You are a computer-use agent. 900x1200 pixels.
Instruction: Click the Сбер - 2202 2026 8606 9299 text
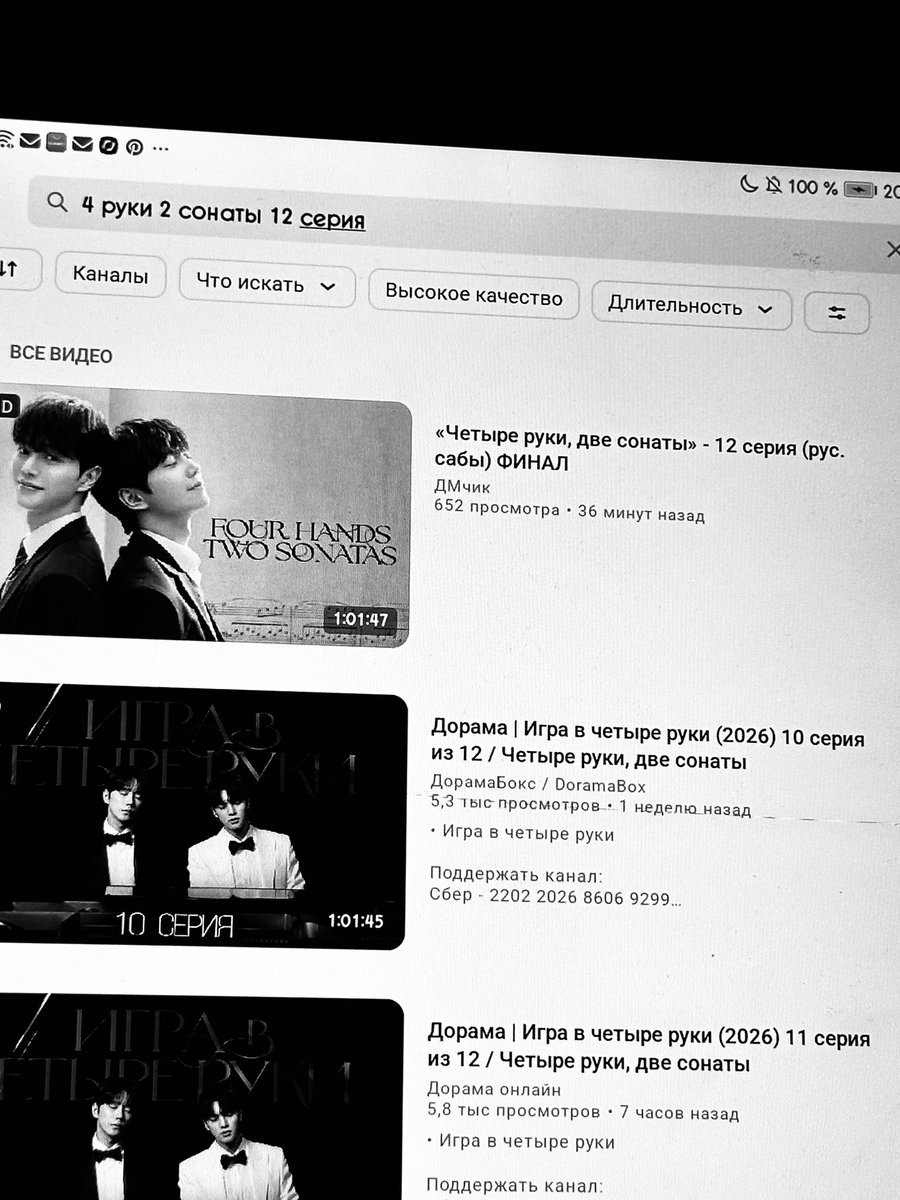[556, 897]
